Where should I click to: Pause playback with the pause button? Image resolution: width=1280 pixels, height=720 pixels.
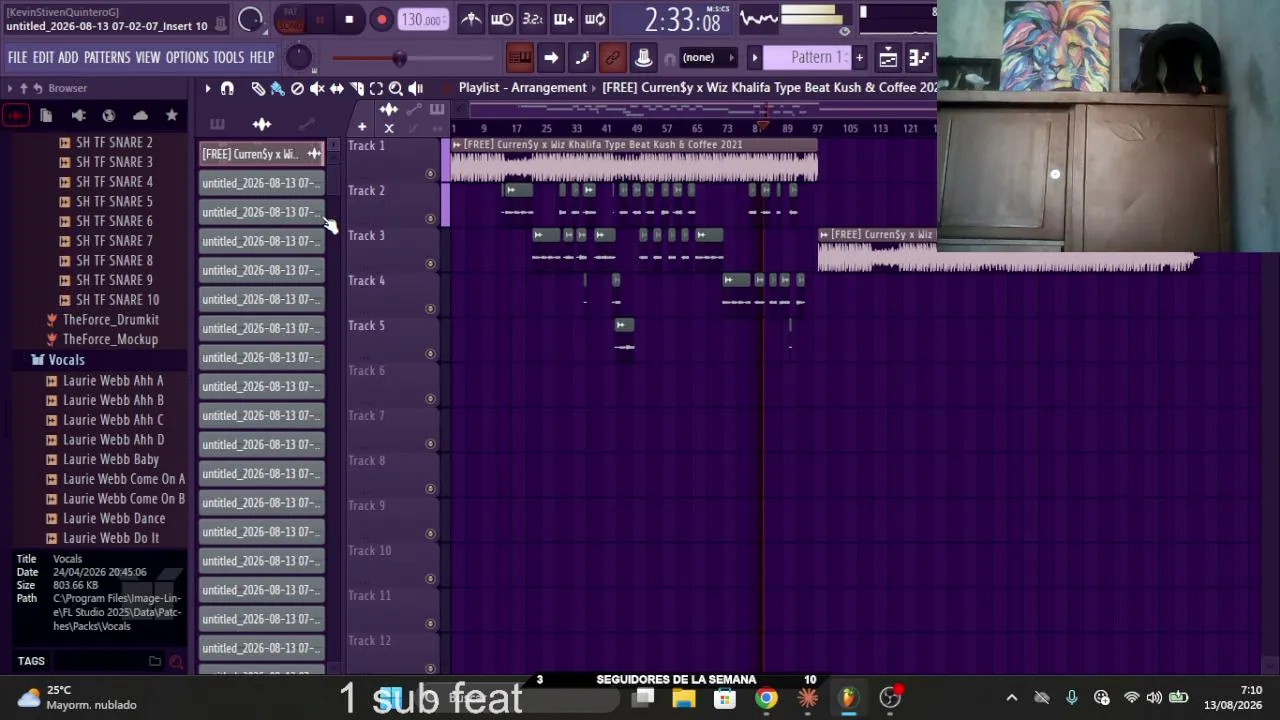(x=320, y=19)
